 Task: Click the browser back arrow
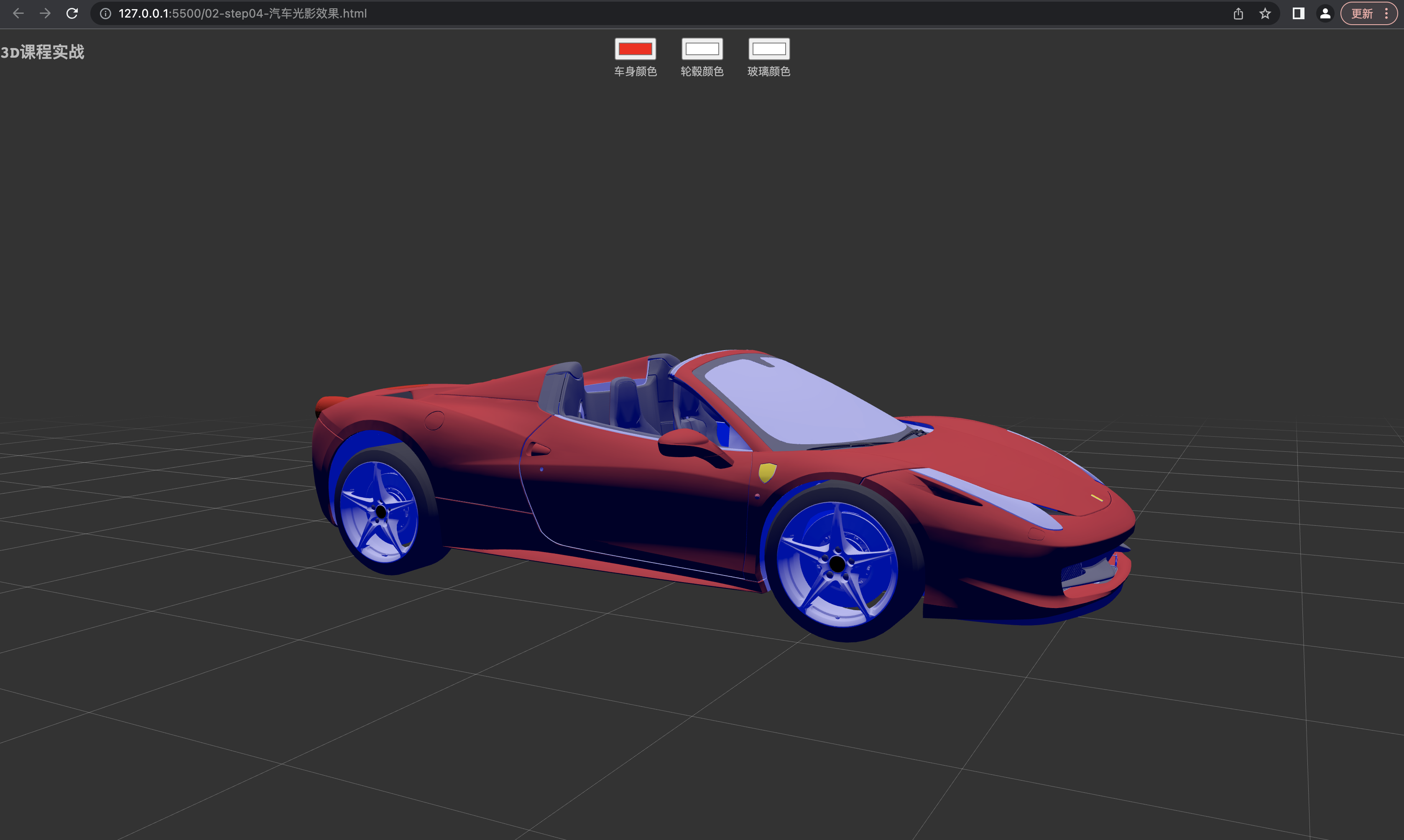click(x=18, y=13)
